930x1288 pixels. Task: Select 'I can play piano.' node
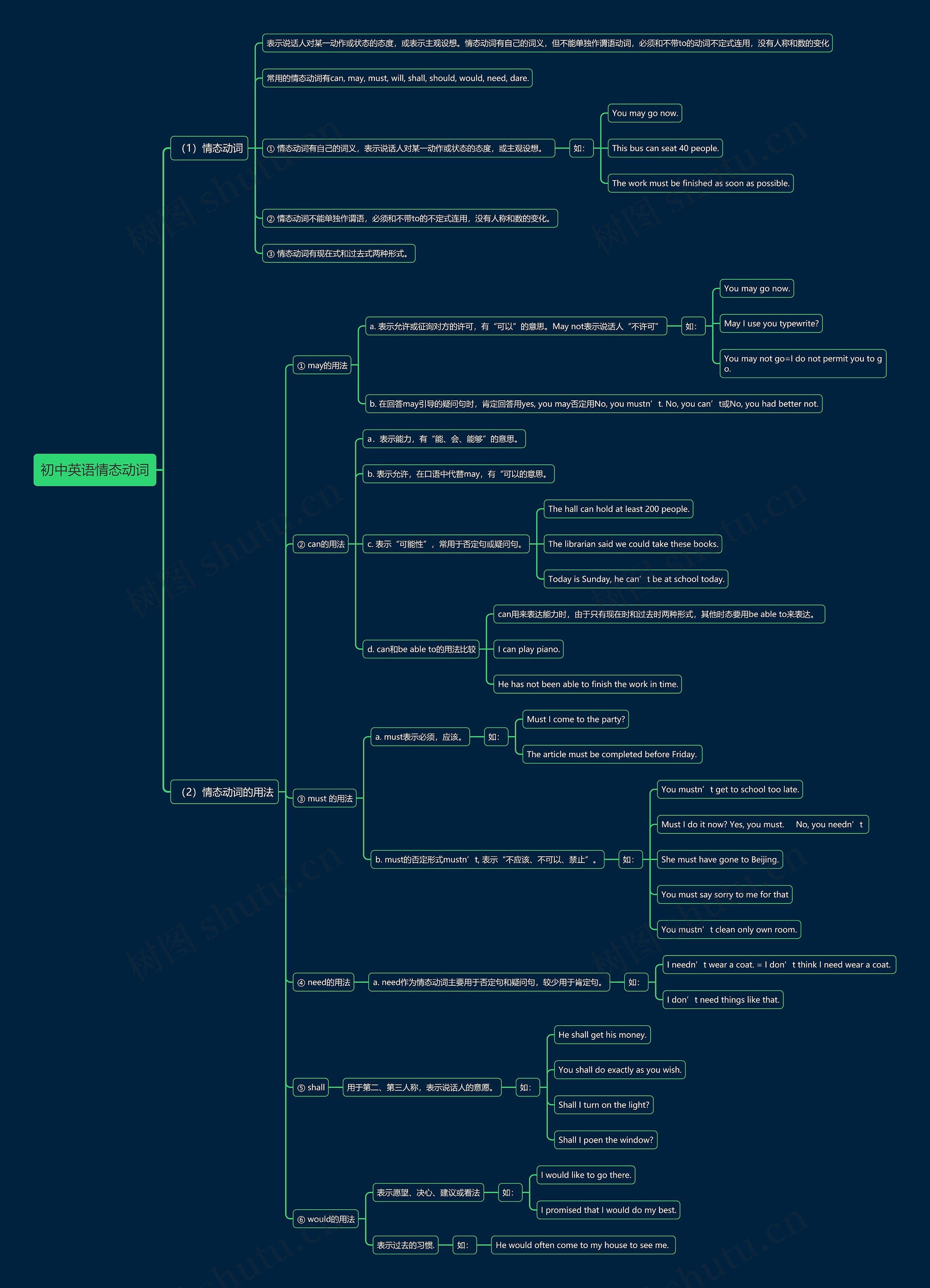[529, 649]
